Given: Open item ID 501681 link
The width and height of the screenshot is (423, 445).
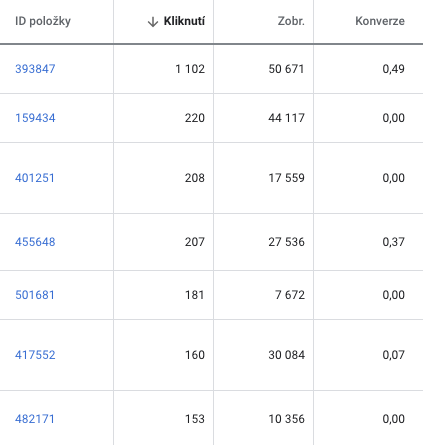Looking at the screenshot, I should coord(35,295).
